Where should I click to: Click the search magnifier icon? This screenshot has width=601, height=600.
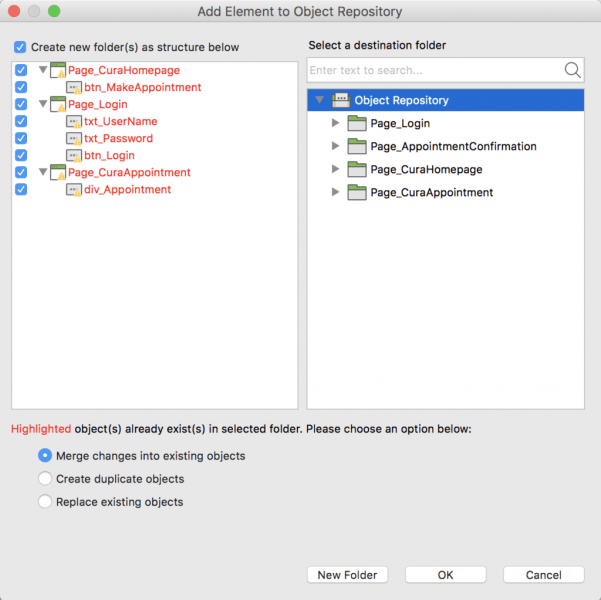(x=573, y=70)
